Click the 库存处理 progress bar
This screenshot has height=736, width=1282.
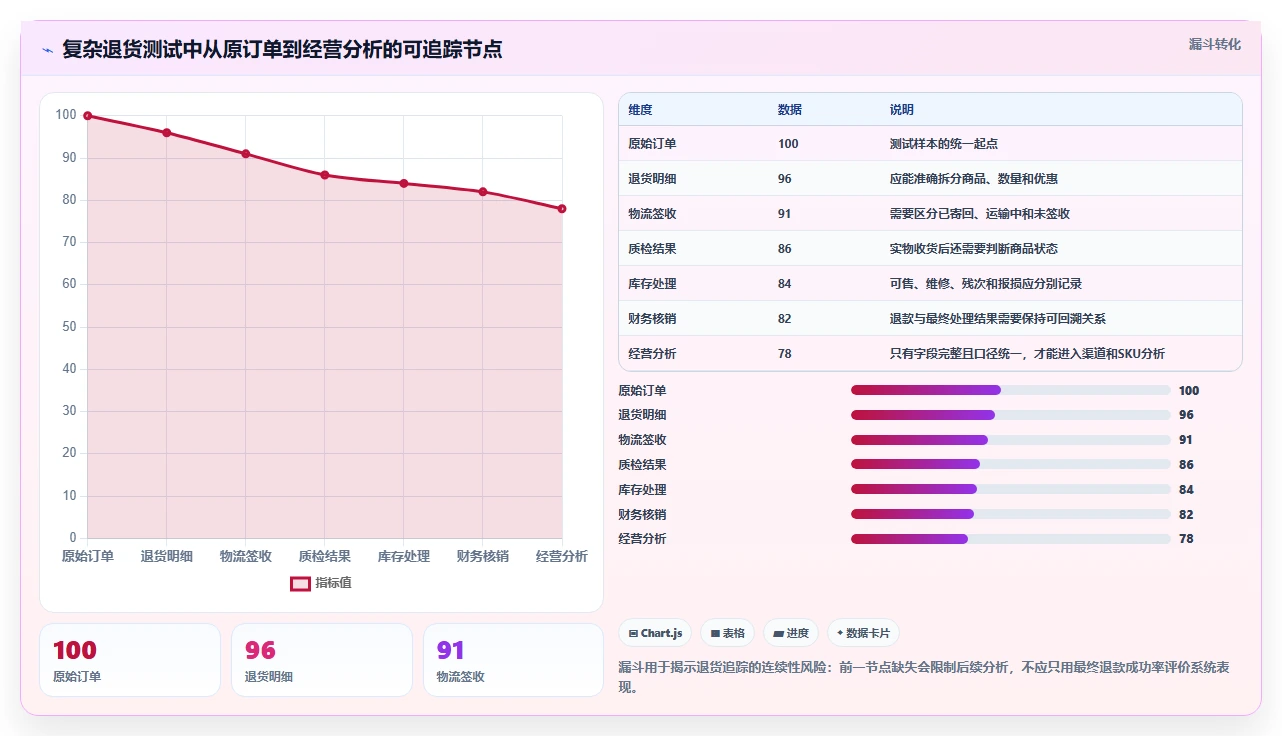[1010, 489]
